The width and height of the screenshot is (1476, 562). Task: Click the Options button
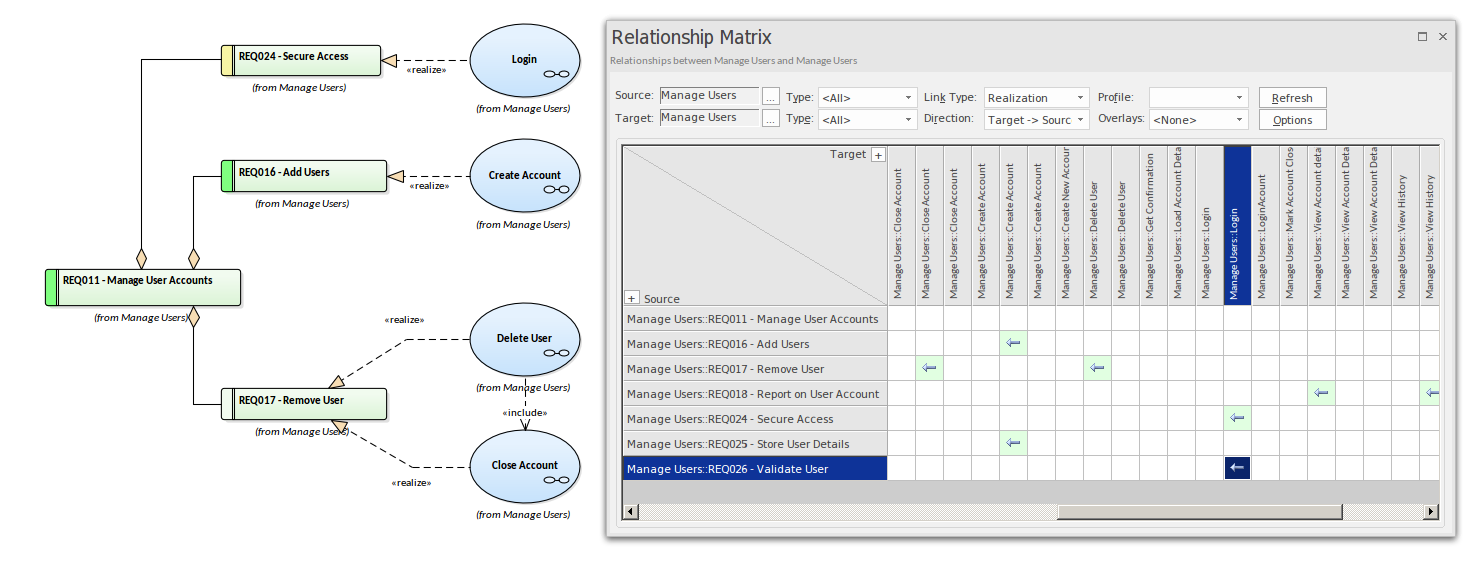point(1292,119)
